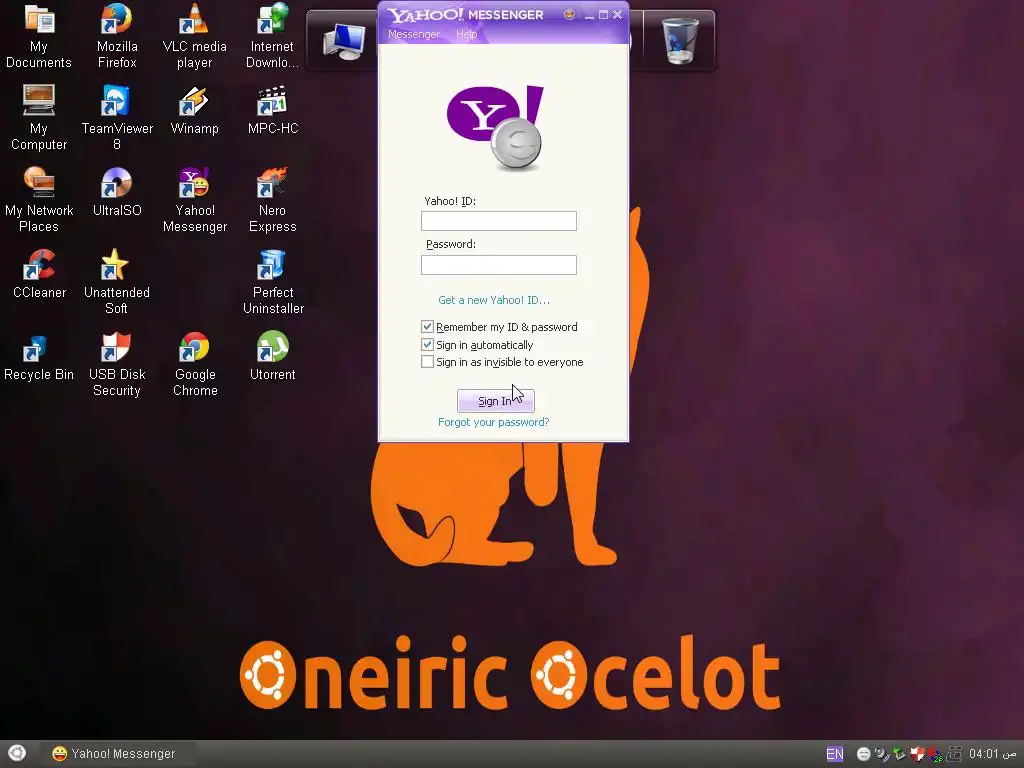
Task: Click the EN language indicator
Action: click(835, 754)
